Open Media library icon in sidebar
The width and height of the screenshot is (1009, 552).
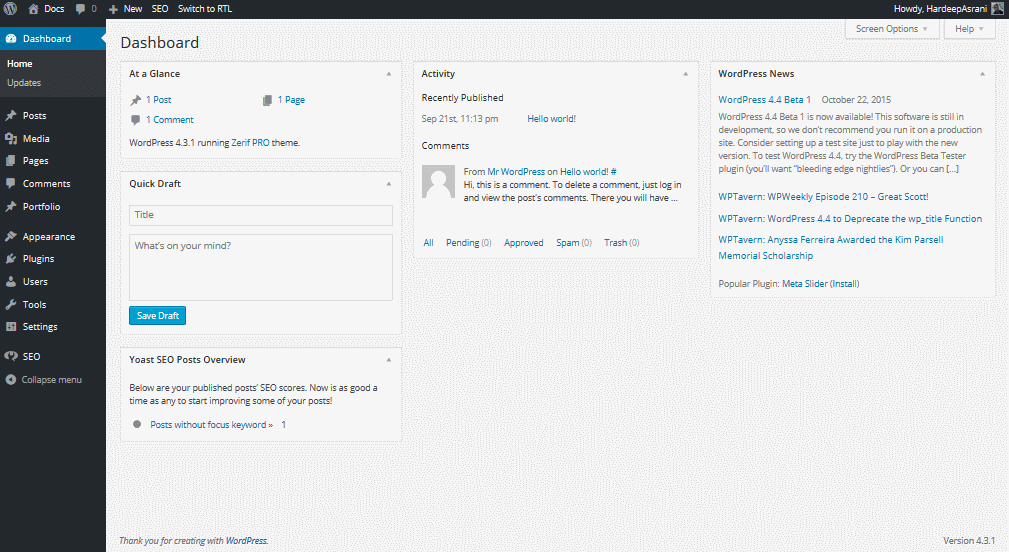point(11,139)
